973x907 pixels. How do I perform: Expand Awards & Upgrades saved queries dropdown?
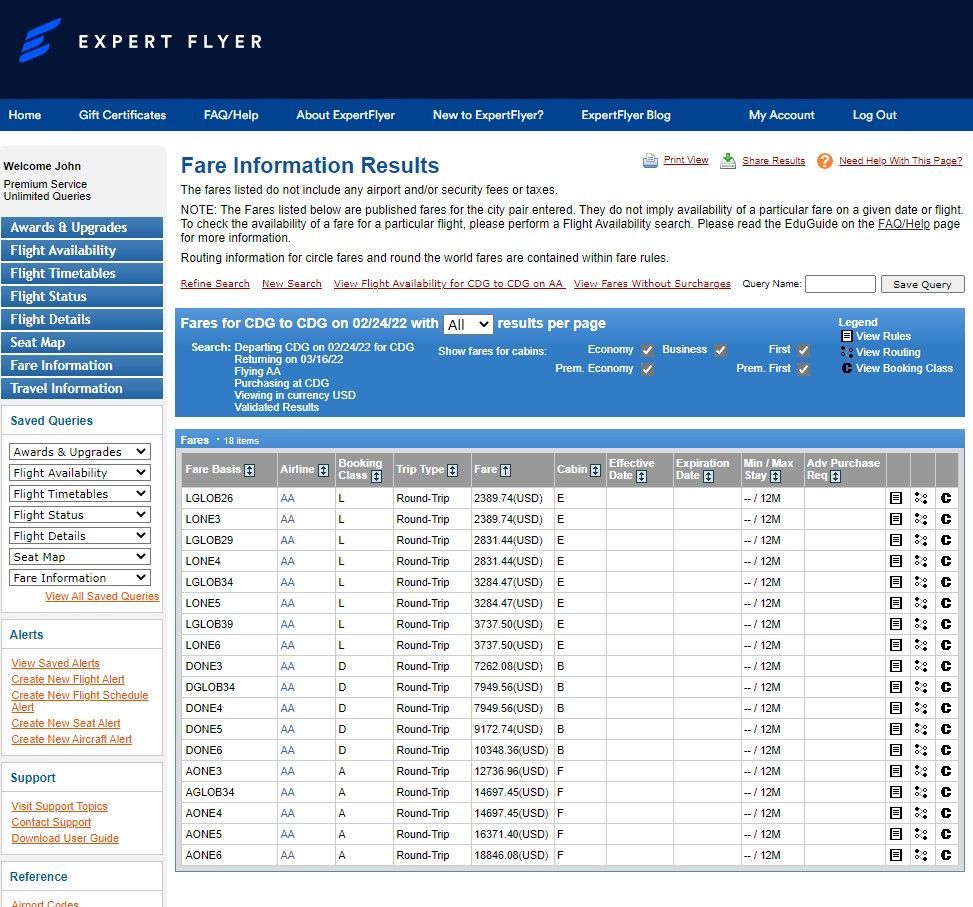point(79,452)
